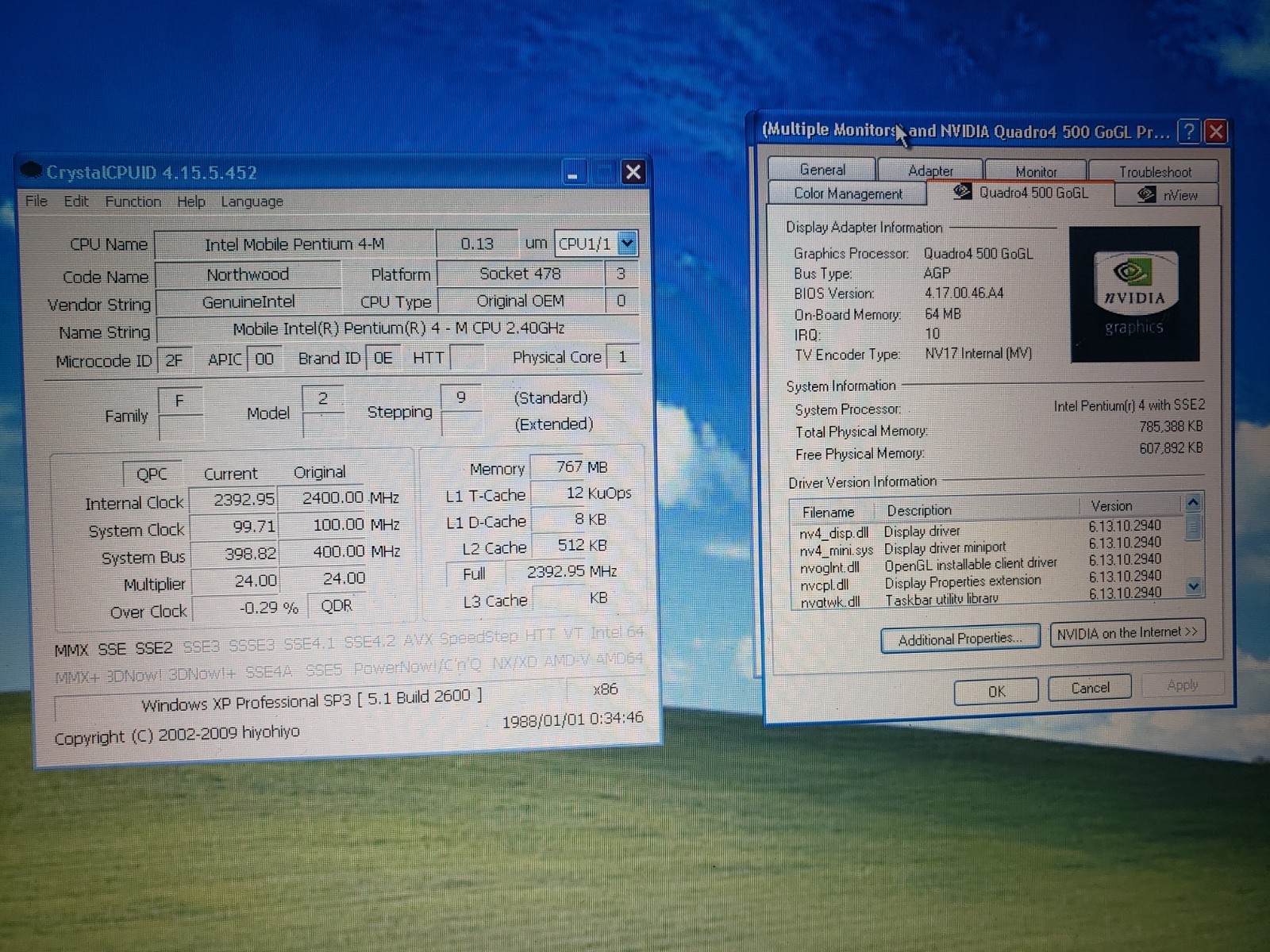This screenshot has height=952, width=1270.
Task: Click the Multiplier current value 24.00
Action: [x=236, y=581]
